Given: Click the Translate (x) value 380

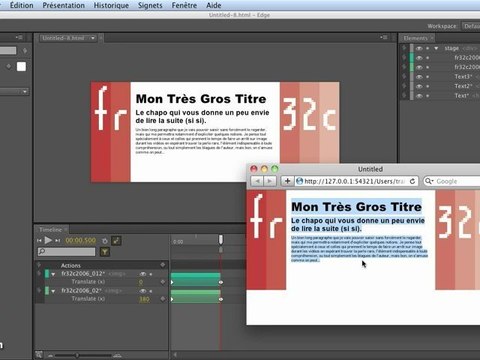Looking at the screenshot, I should [144, 299].
